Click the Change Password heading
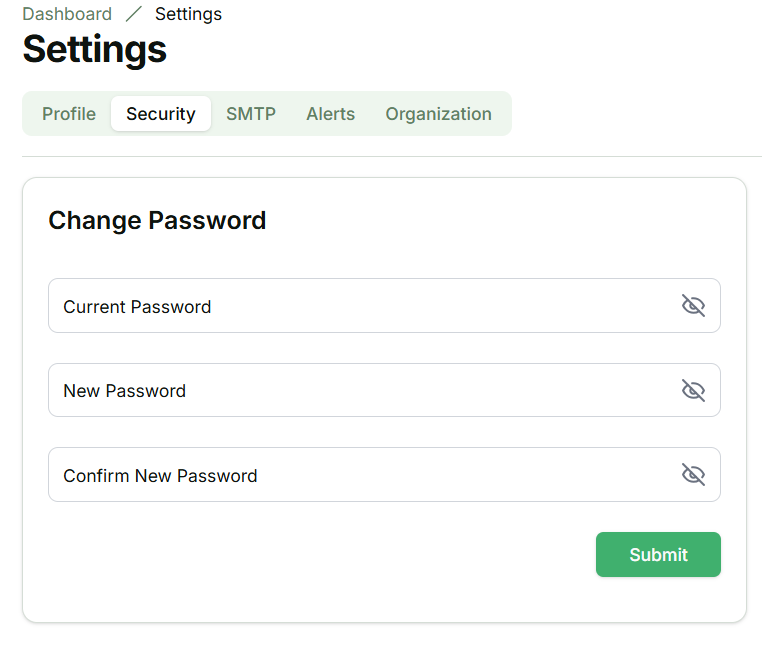Viewport: 762px width, 653px height. point(157,220)
